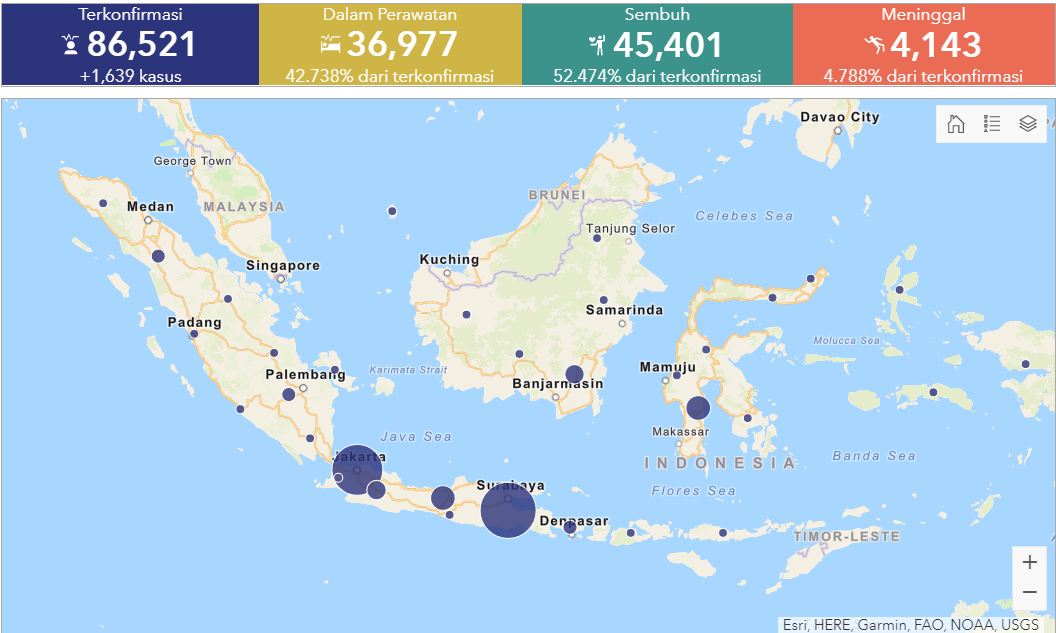Click the Palembang city label
The width and height of the screenshot is (1056, 633).
[x=305, y=374]
